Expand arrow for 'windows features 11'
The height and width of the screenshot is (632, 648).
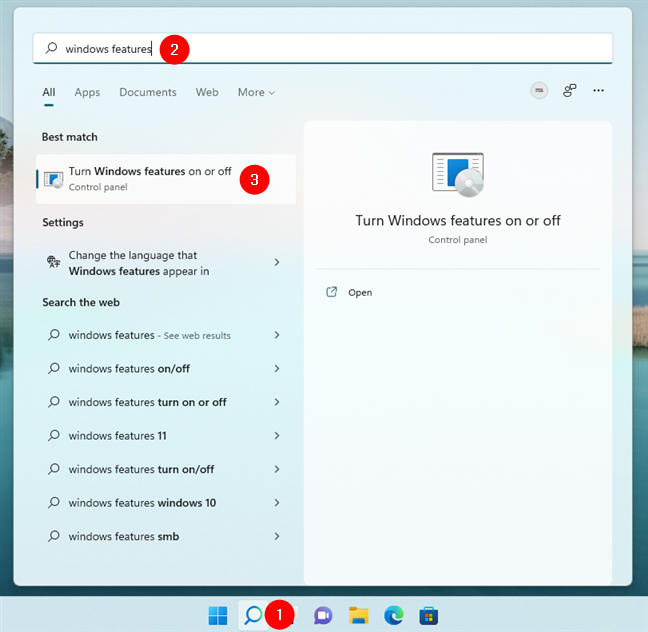click(x=277, y=436)
